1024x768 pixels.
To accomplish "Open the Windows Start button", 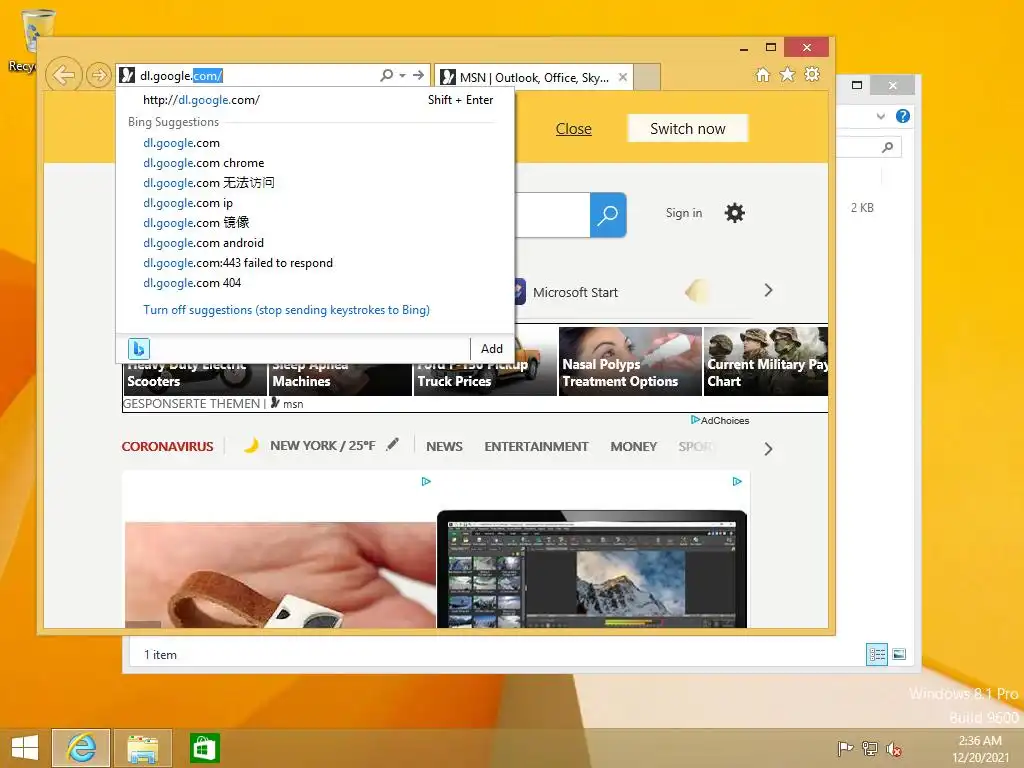I will click(x=25, y=748).
